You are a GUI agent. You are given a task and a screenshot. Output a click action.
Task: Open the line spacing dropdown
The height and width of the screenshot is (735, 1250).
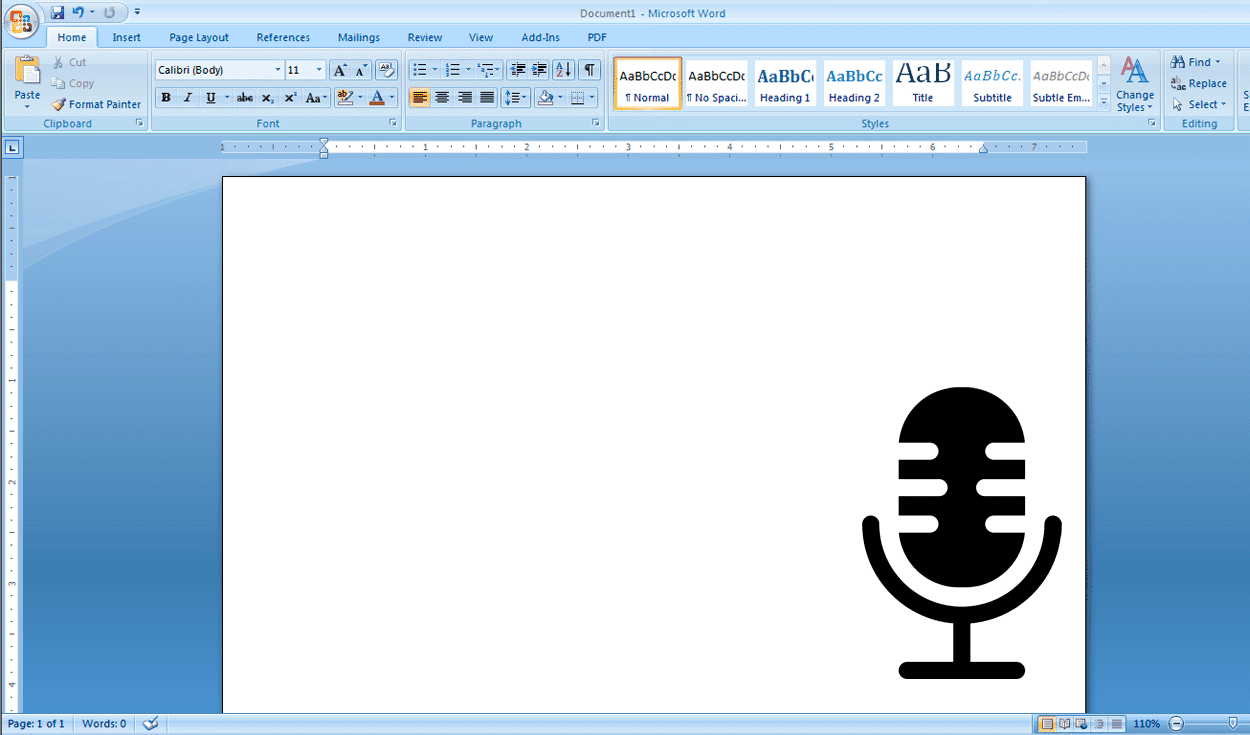pos(523,97)
